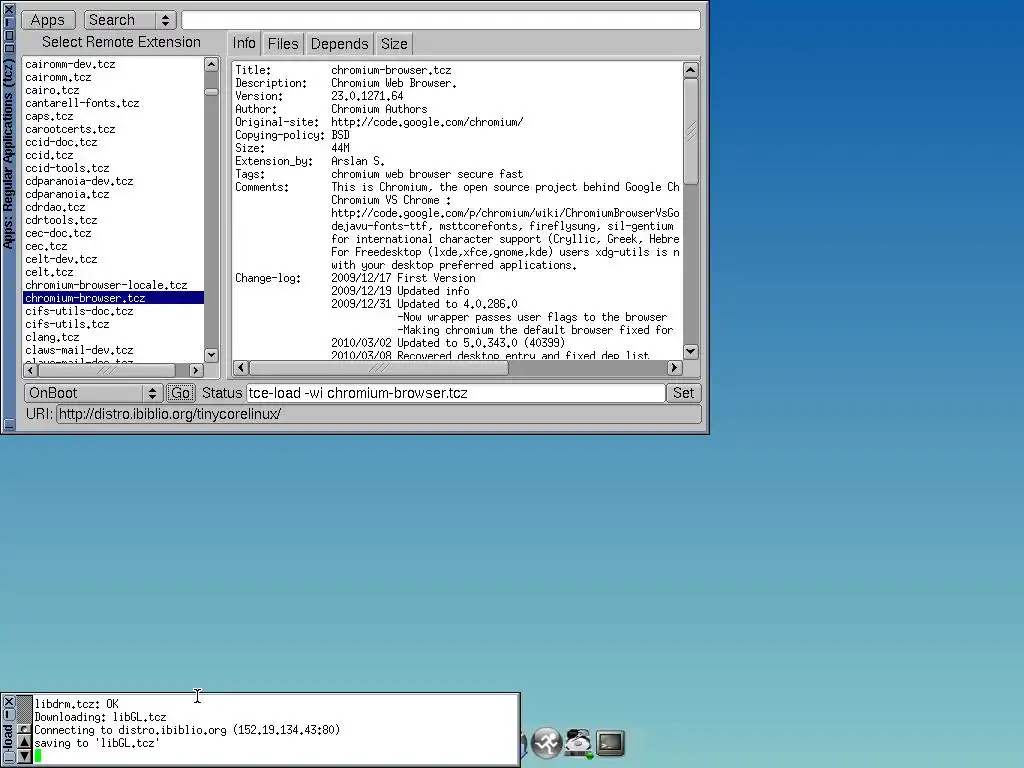Switch to the Size tab
Viewport: 1024px width, 768px height.
[394, 44]
